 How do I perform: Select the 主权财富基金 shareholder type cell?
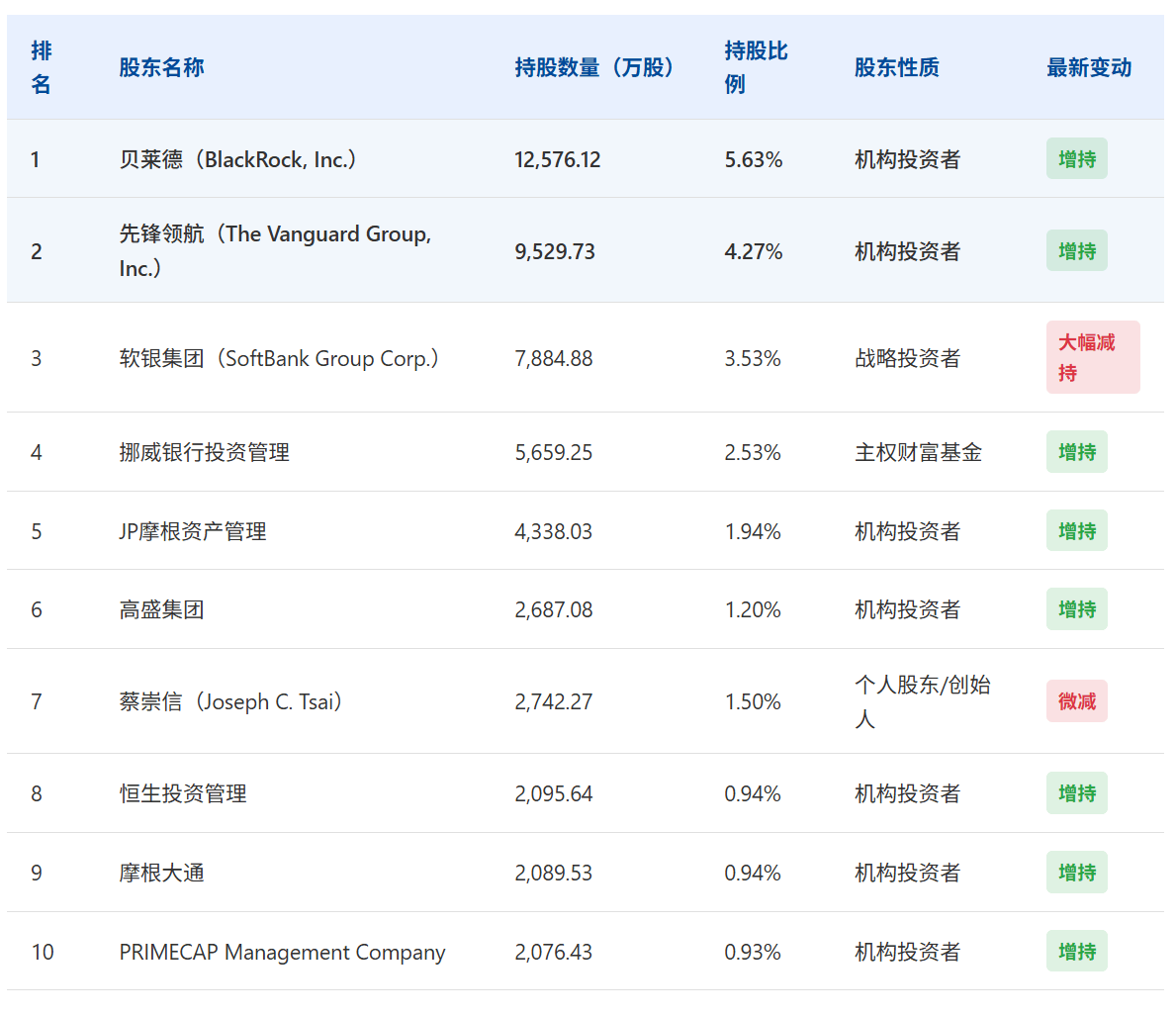click(918, 452)
